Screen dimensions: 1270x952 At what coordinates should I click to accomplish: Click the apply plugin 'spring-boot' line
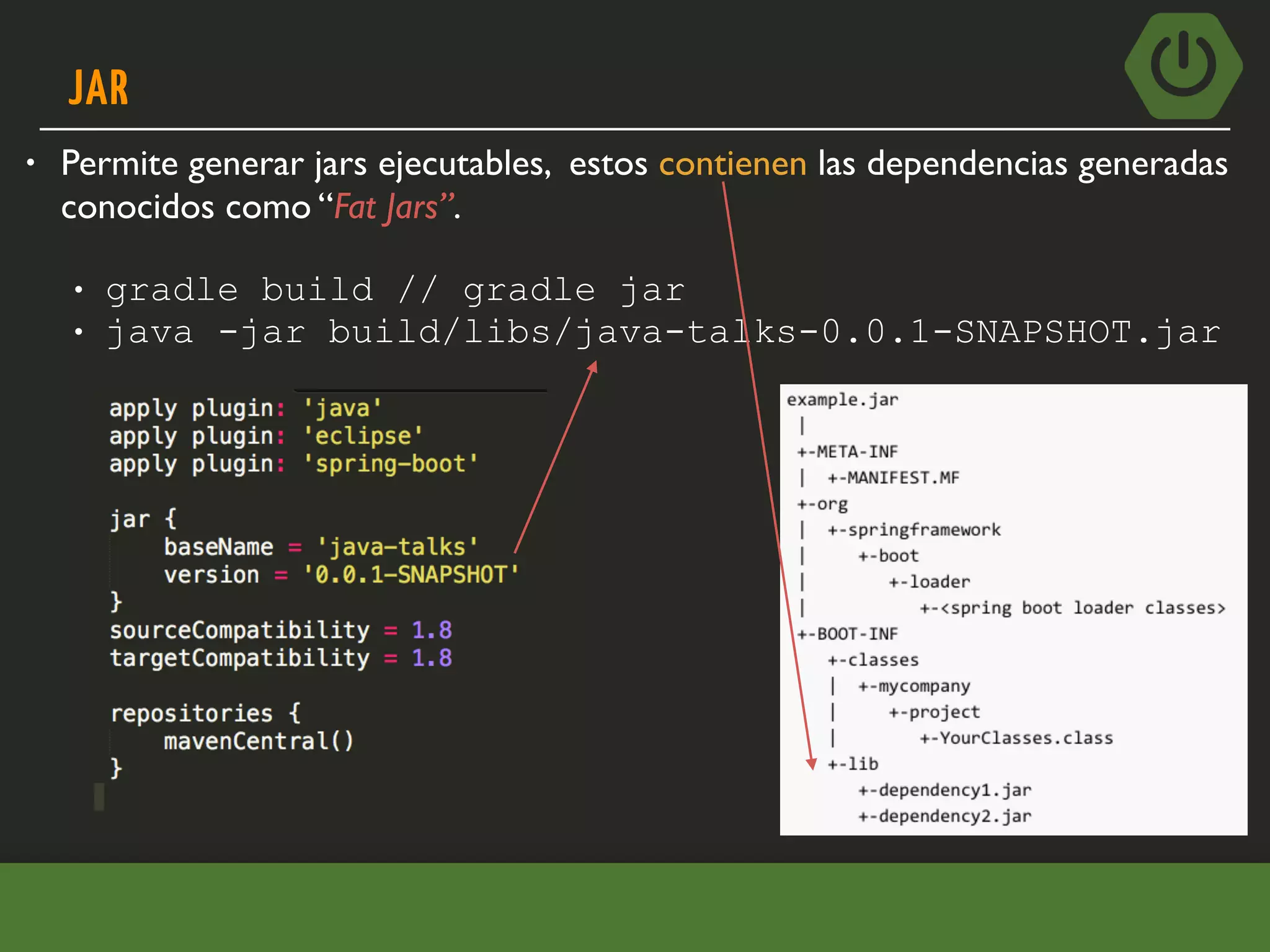tap(294, 464)
